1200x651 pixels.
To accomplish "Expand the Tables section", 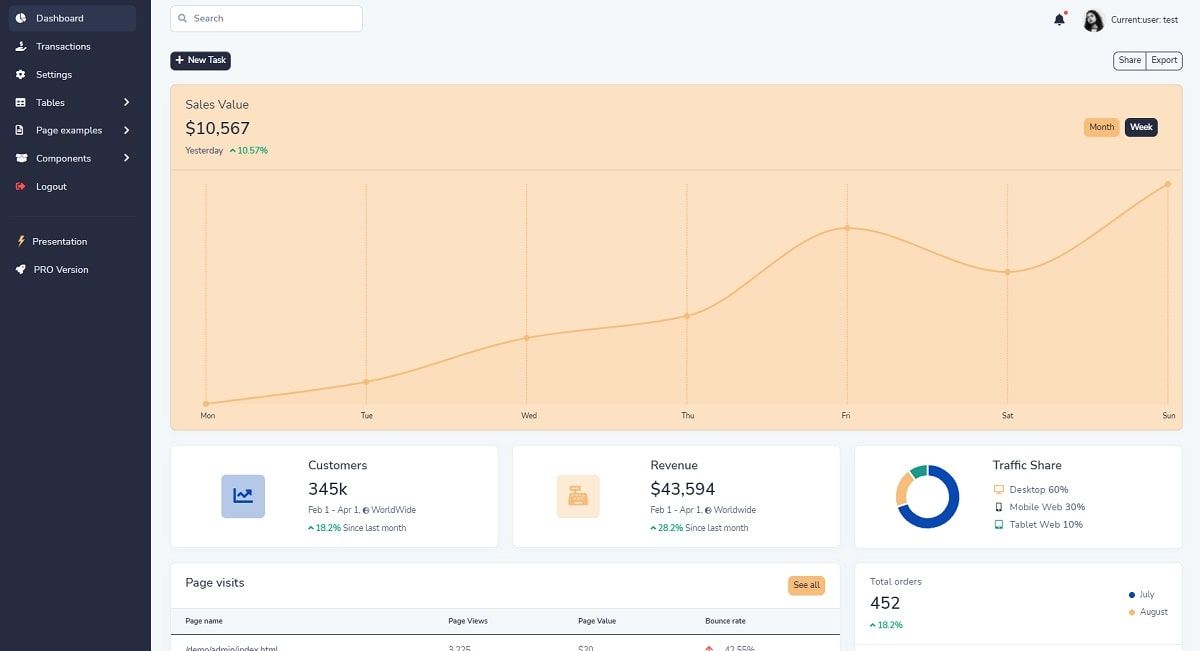I will click(x=50, y=102).
